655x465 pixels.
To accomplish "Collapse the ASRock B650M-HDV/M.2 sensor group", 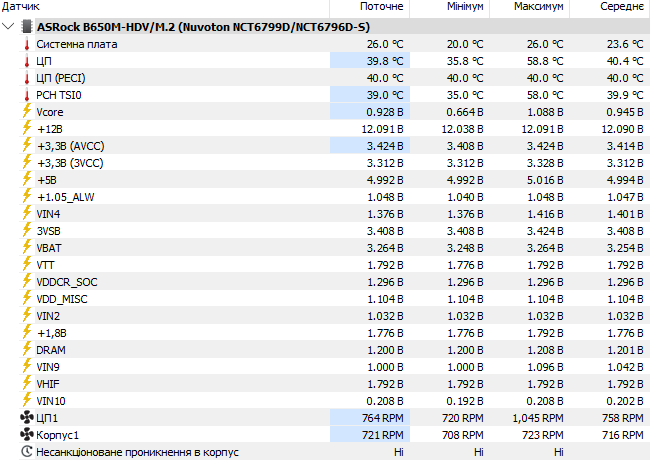I will [8, 27].
